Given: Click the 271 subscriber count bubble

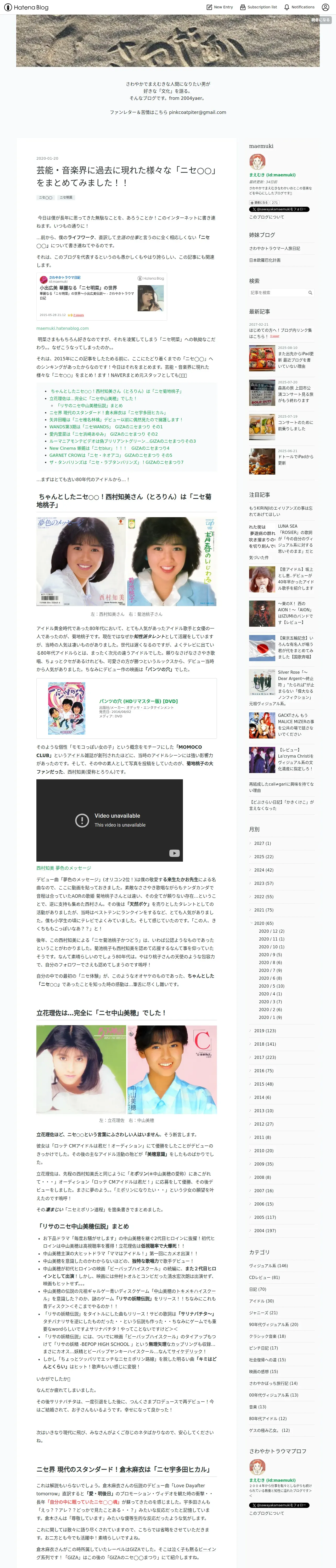Looking at the screenshot, I should (x=275, y=203).
